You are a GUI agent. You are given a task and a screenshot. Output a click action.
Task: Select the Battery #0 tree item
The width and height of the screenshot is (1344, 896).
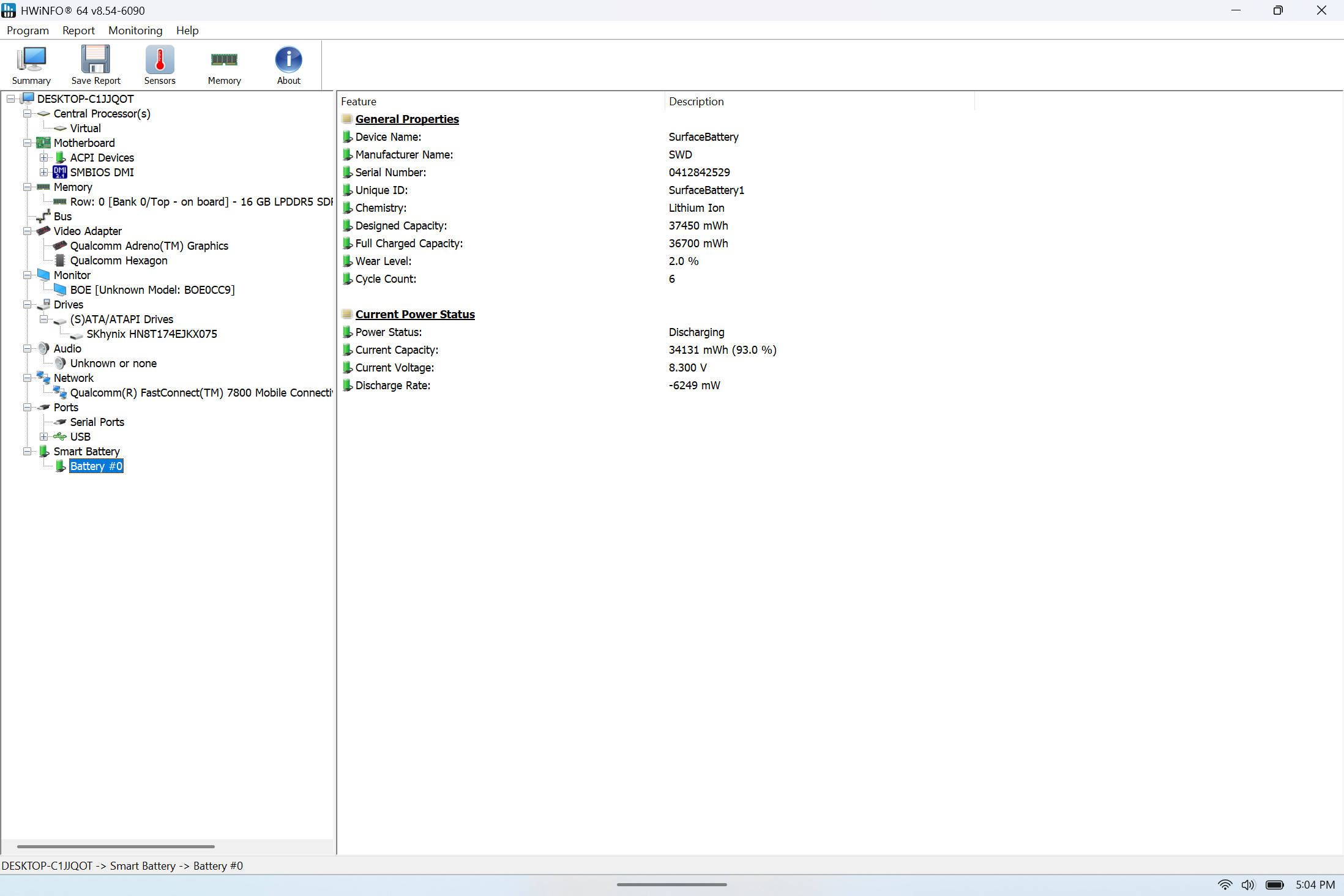pyautogui.click(x=96, y=466)
